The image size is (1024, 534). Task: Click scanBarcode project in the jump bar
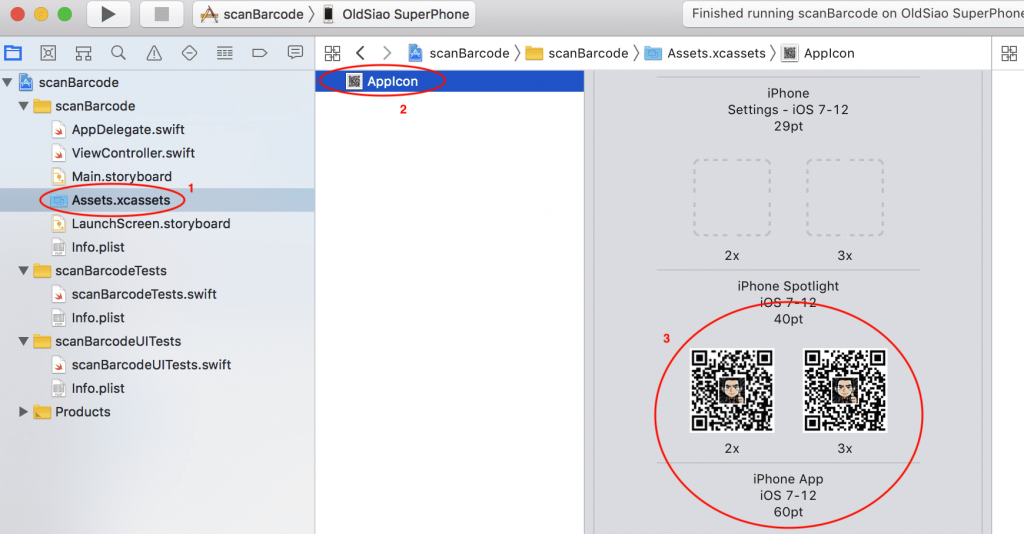pos(458,53)
